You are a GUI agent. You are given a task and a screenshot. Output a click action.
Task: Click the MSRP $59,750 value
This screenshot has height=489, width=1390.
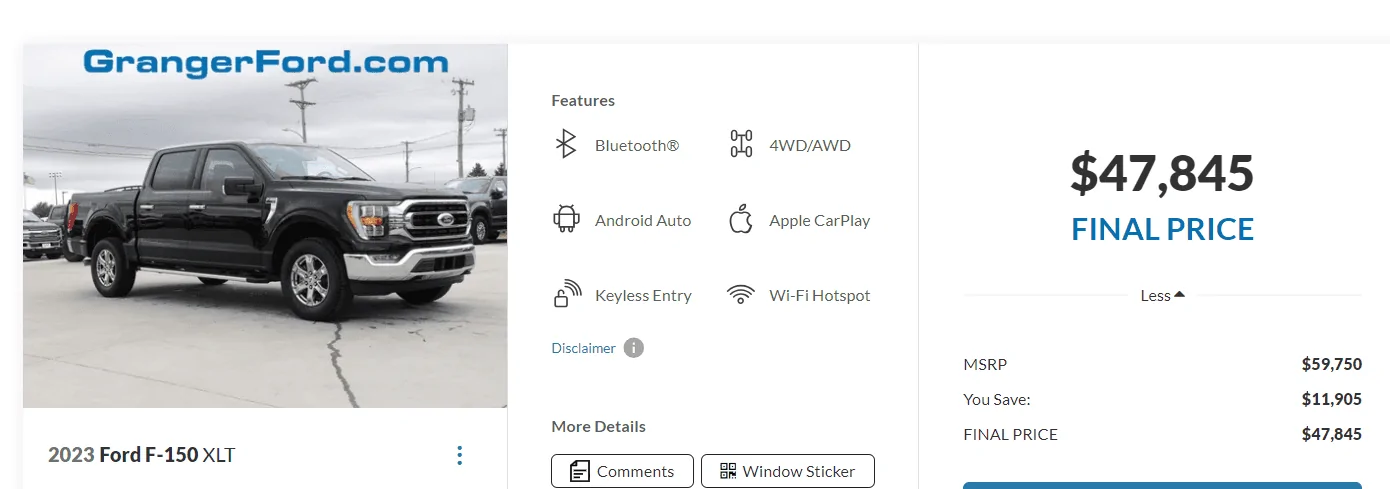coord(1332,364)
